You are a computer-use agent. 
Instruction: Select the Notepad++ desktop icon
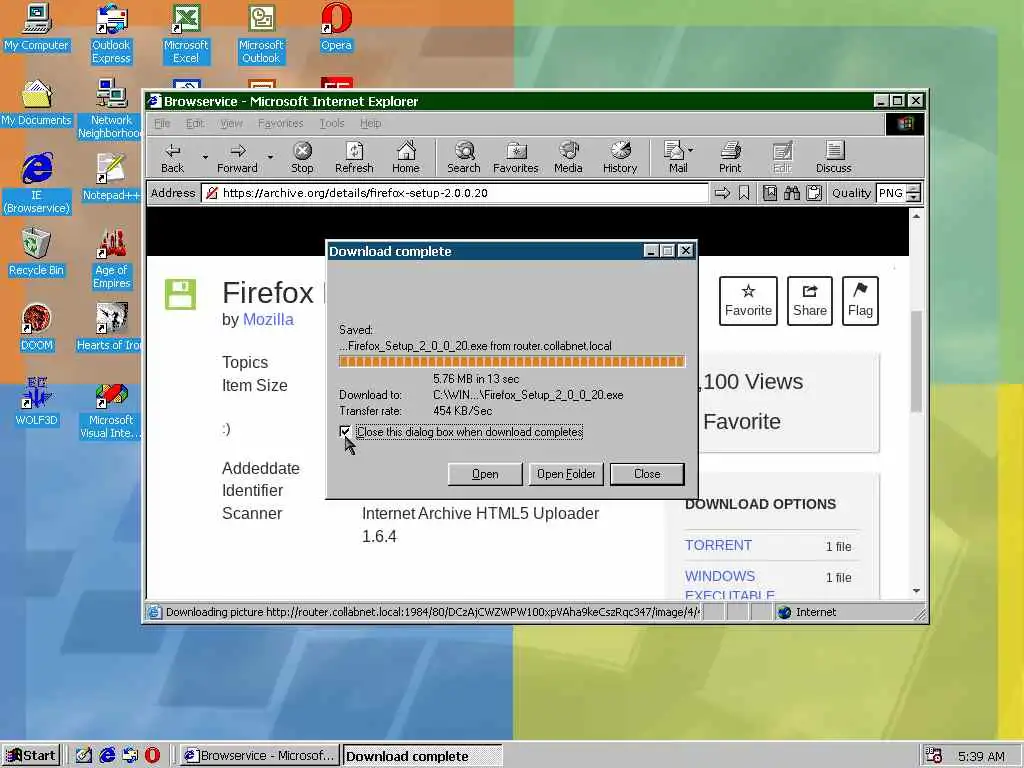point(111,178)
